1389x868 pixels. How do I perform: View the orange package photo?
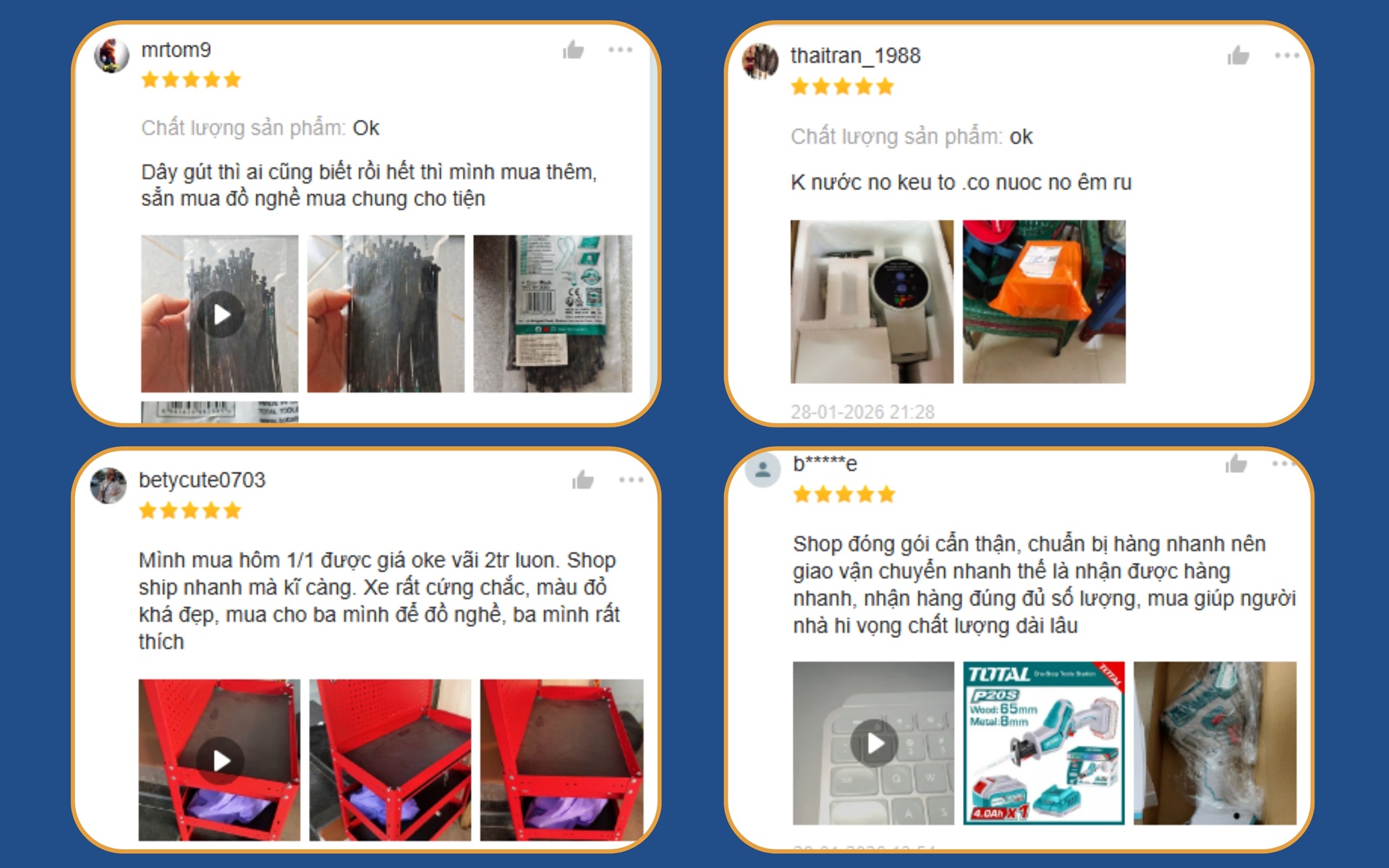click(x=1044, y=302)
